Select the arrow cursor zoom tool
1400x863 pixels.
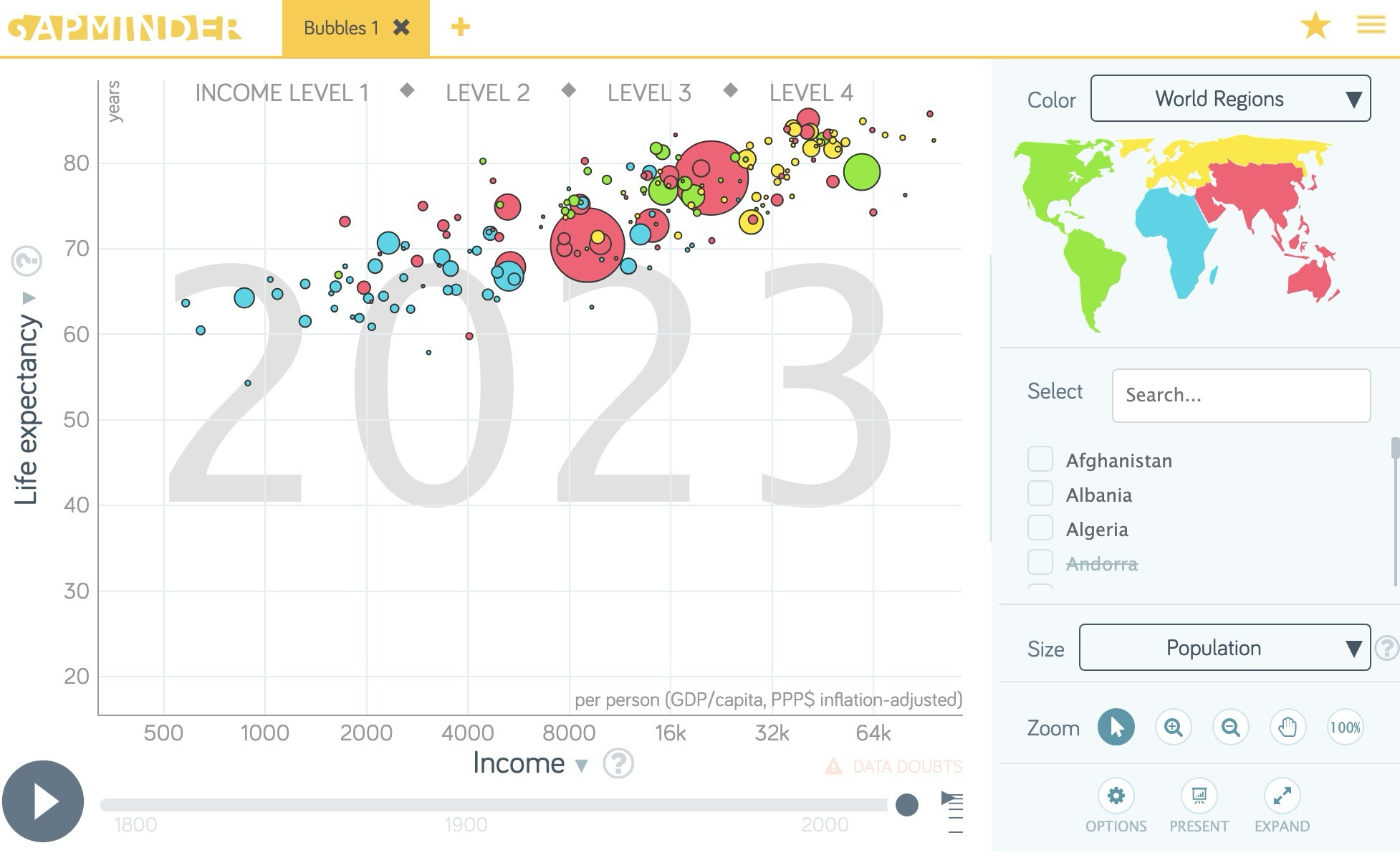click(1116, 728)
